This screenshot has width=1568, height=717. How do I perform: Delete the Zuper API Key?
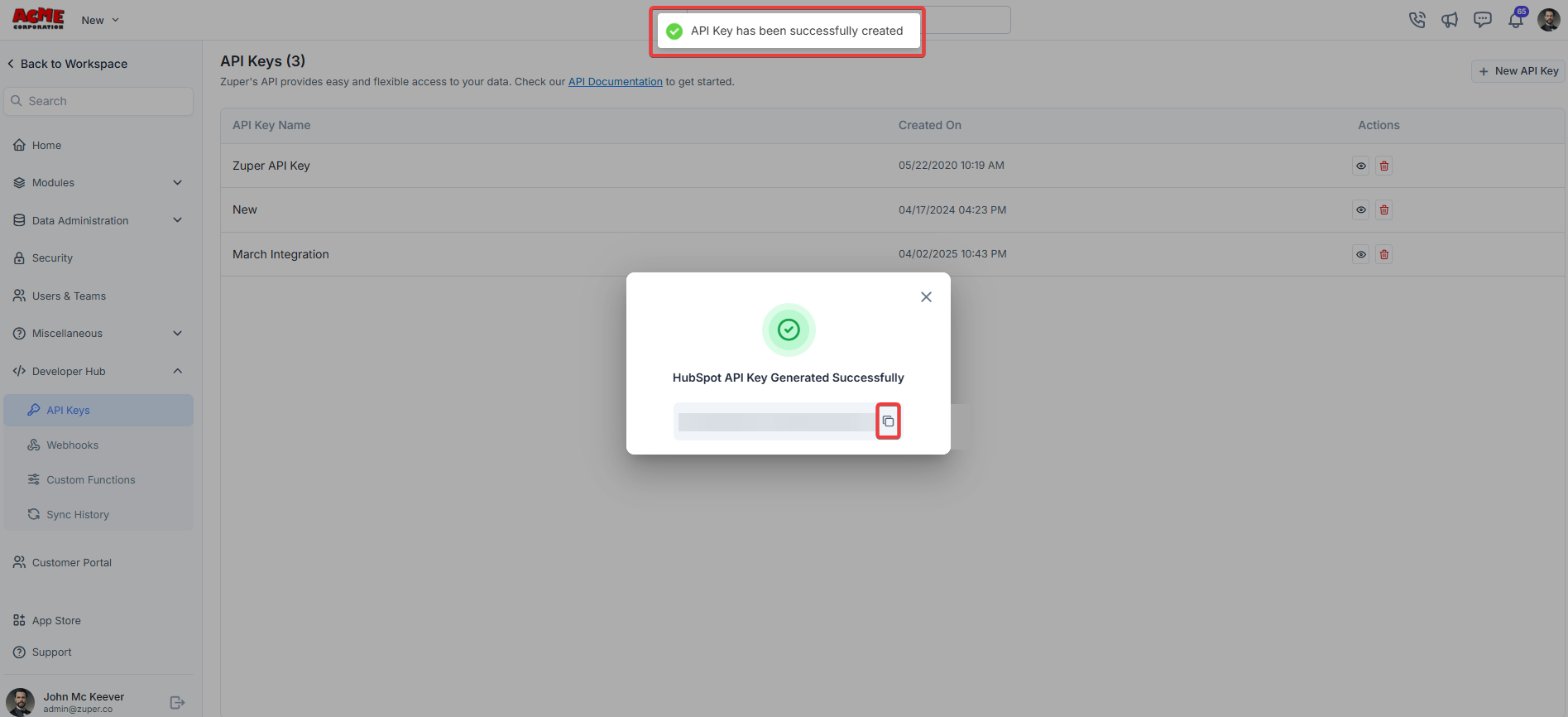1383,166
